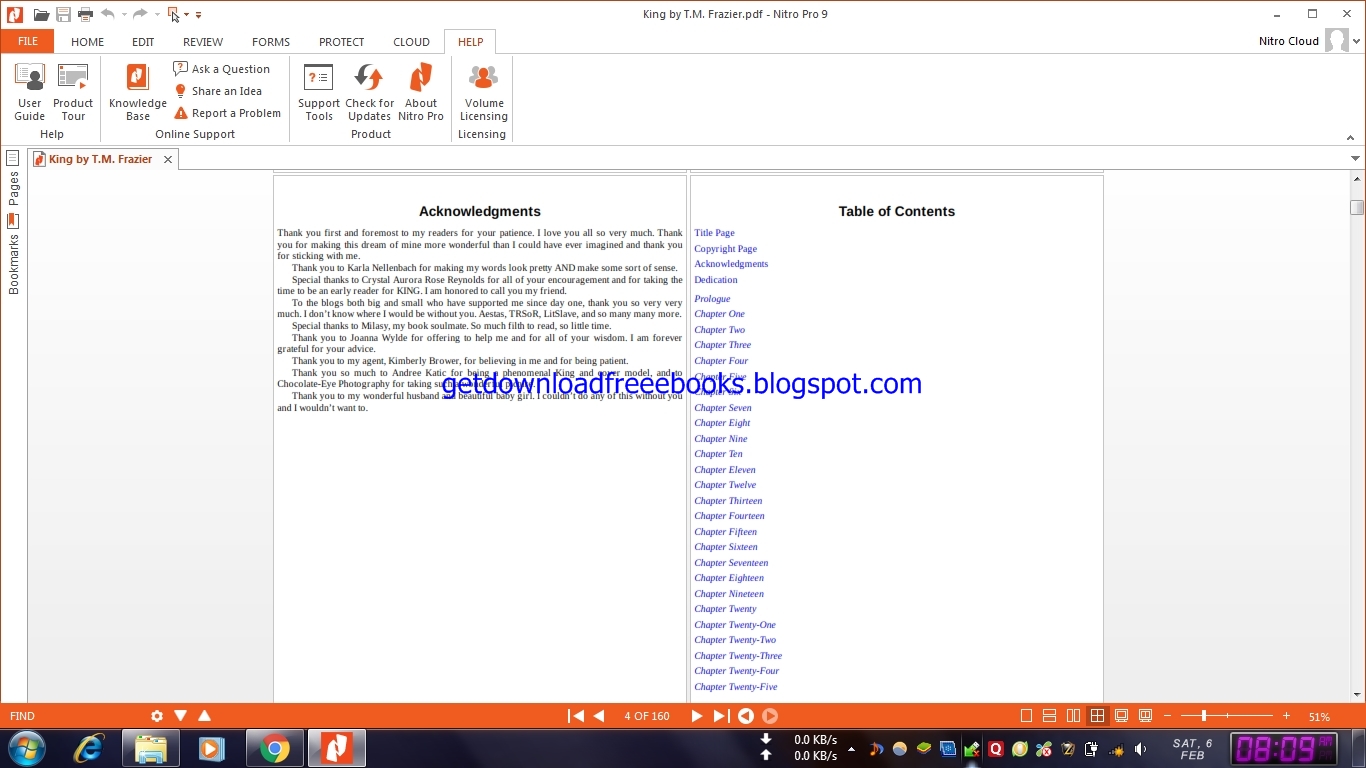Jump to Chapter Seven
This screenshot has height=768, width=1366.
point(723,408)
